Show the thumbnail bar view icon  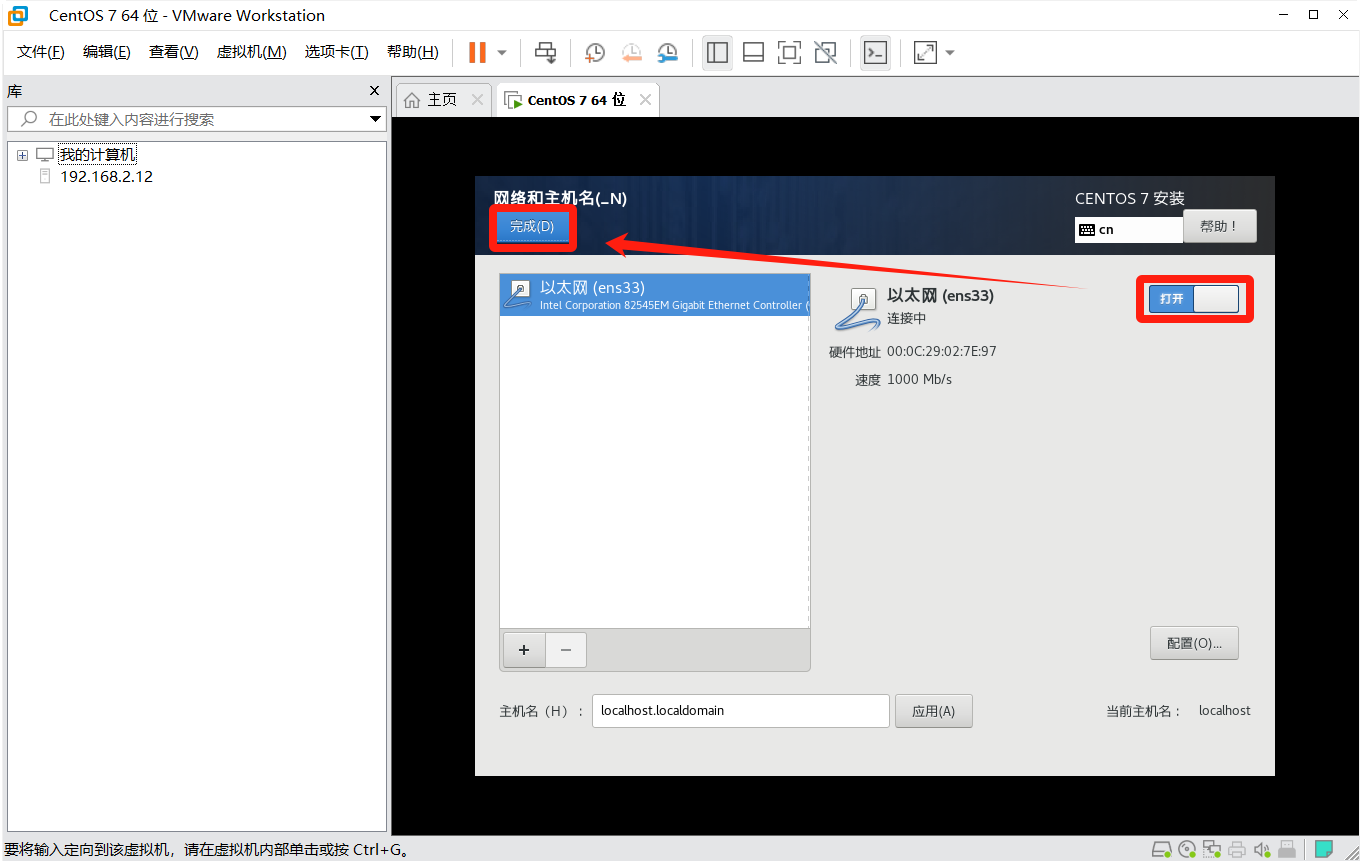(x=753, y=52)
